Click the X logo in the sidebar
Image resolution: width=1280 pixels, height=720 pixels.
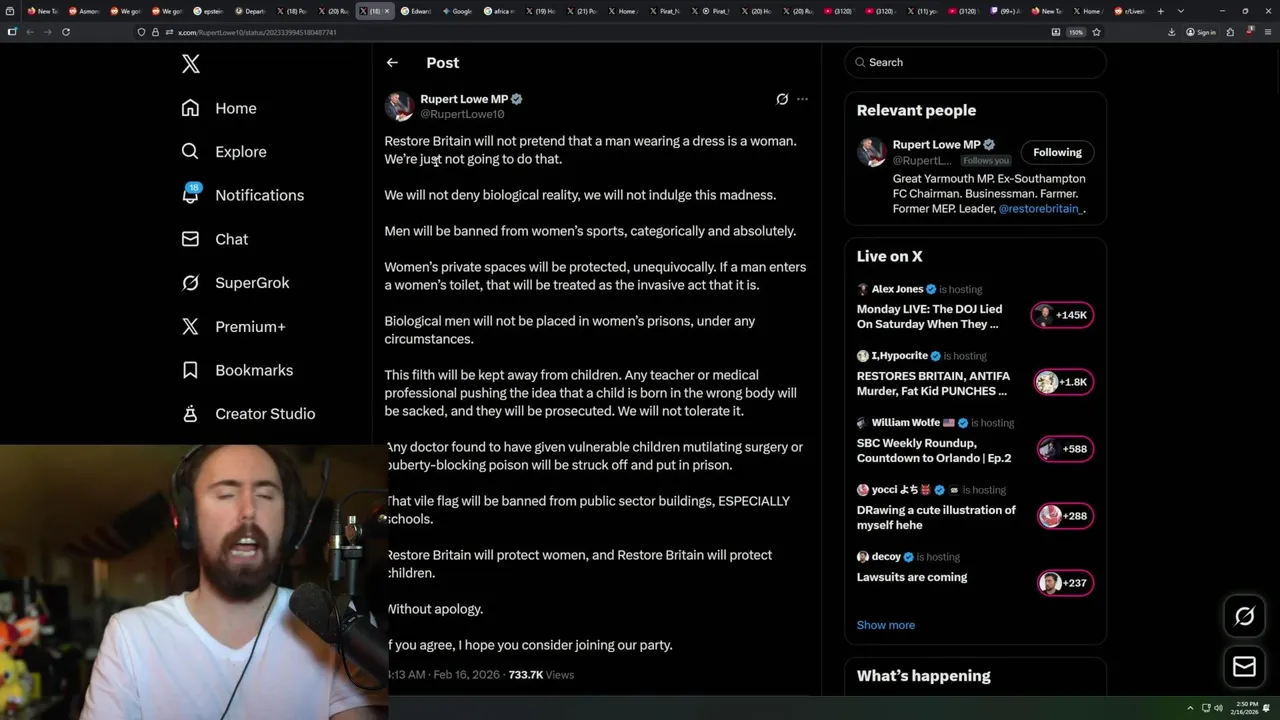tap(191, 64)
